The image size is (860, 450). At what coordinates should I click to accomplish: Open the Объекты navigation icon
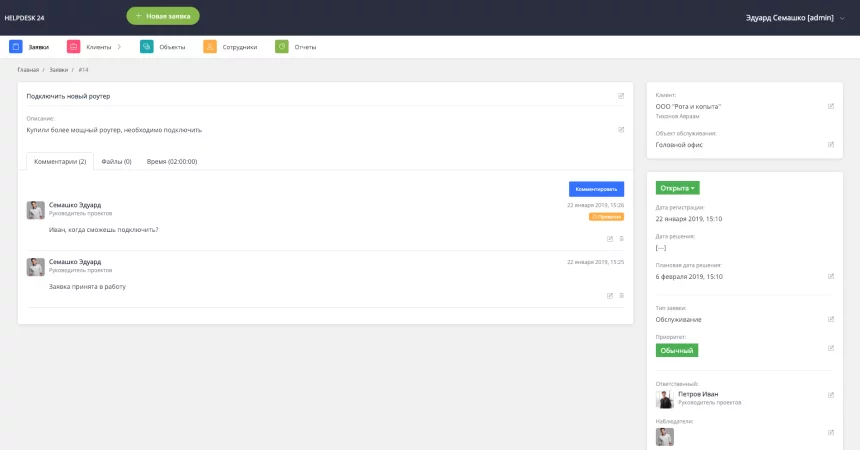pyautogui.click(x=147, y=46)
